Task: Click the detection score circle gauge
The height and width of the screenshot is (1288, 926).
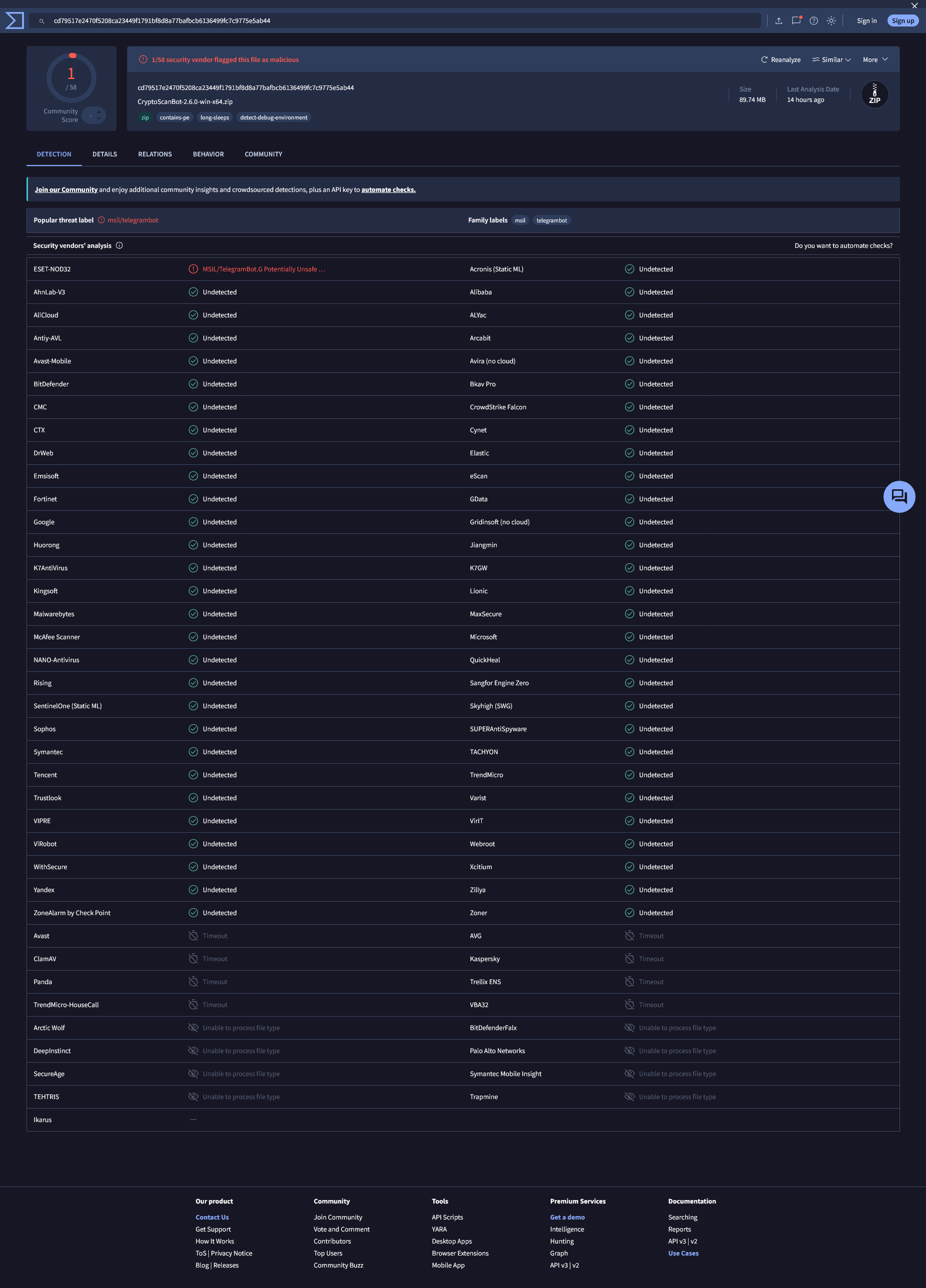Action: coord(71,78)
